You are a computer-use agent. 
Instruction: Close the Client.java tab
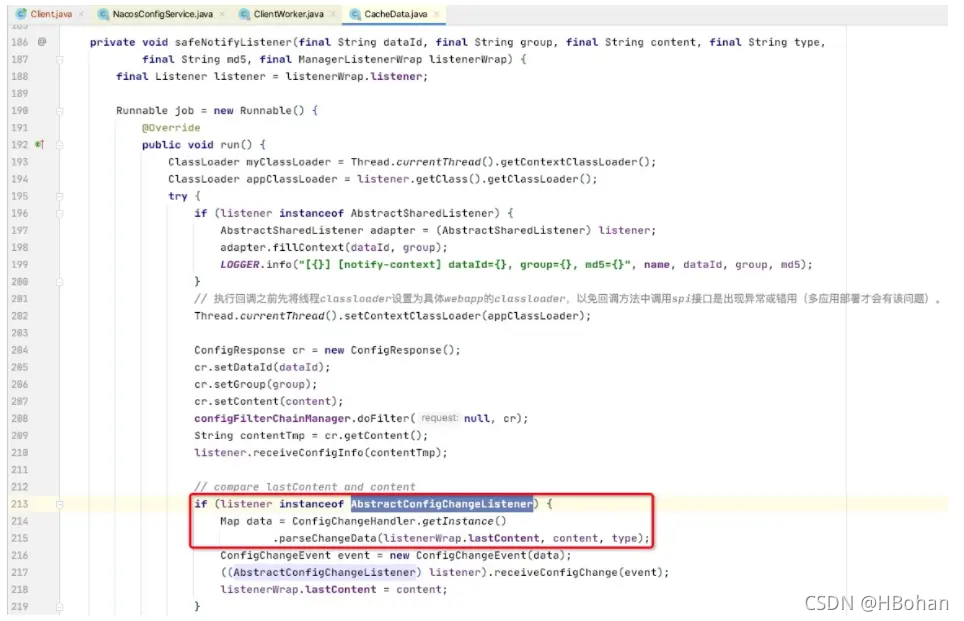(x=81, y=14)
